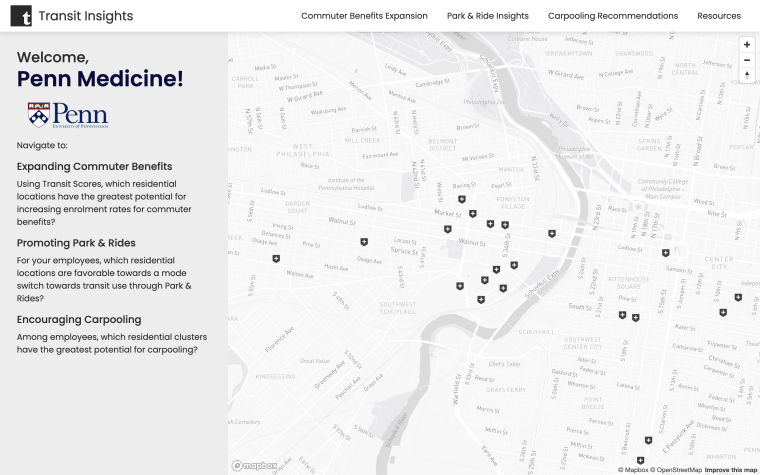Click the Penn university logo
The width and height of the screenshot is (760, 475).
pos(68,115)
